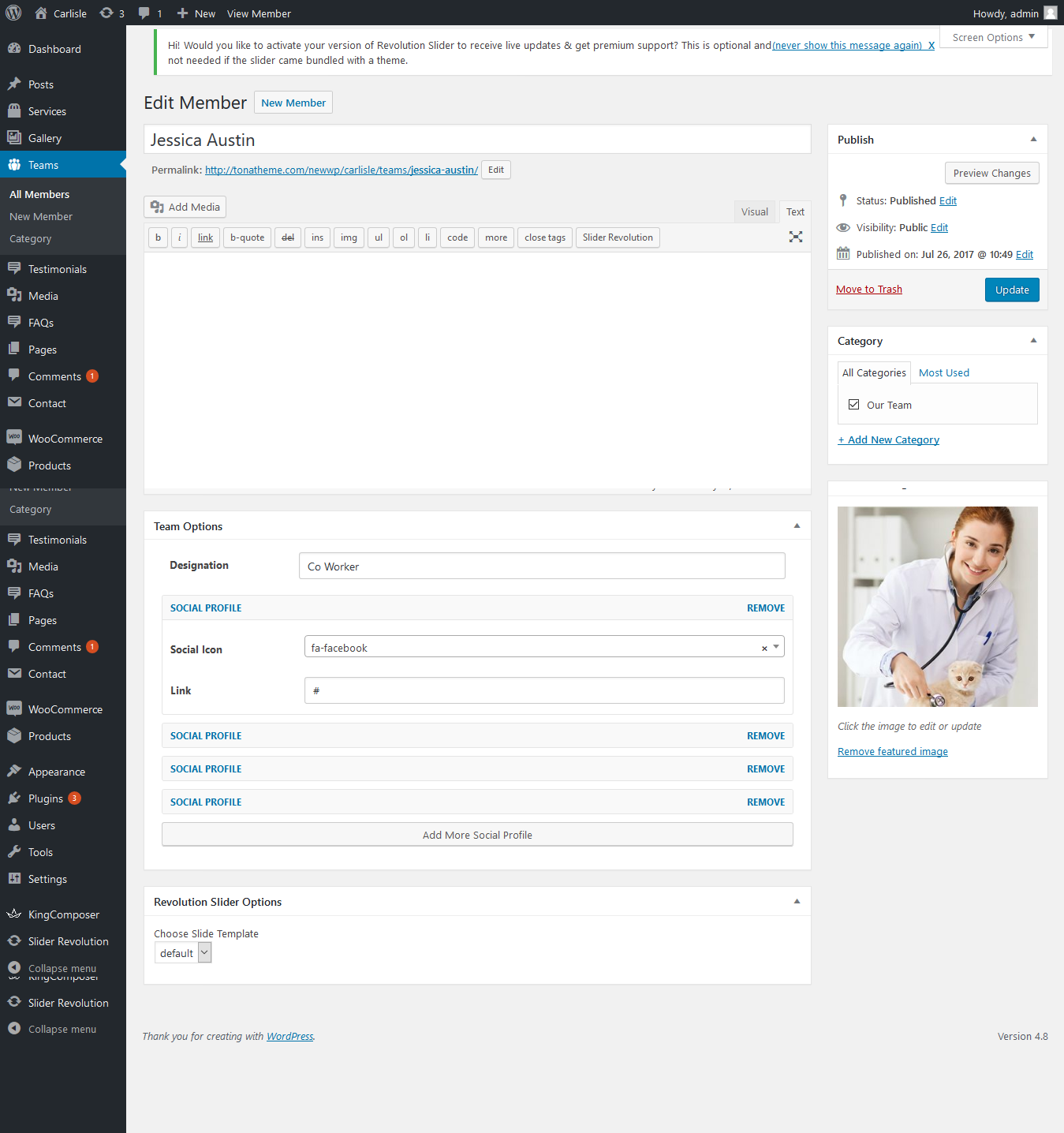Open the Screen Options dropdown

point(993,37)
